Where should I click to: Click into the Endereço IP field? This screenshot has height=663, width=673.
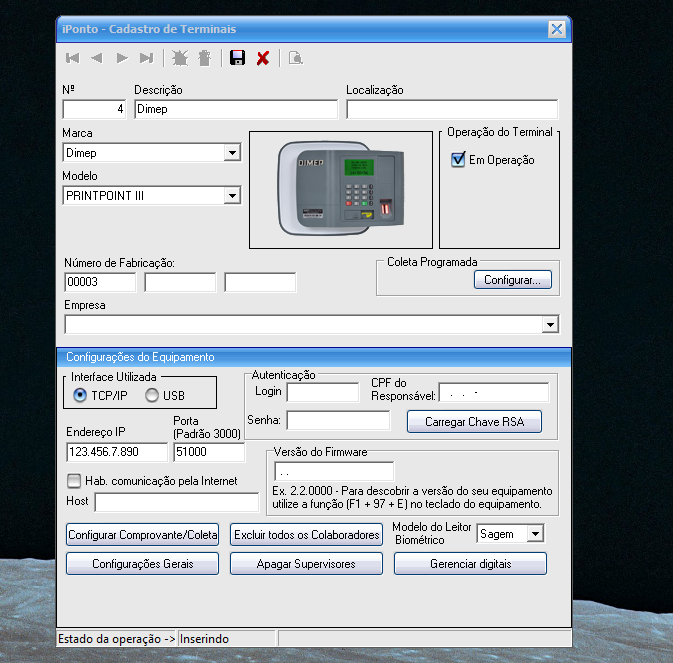pos(116,453)
